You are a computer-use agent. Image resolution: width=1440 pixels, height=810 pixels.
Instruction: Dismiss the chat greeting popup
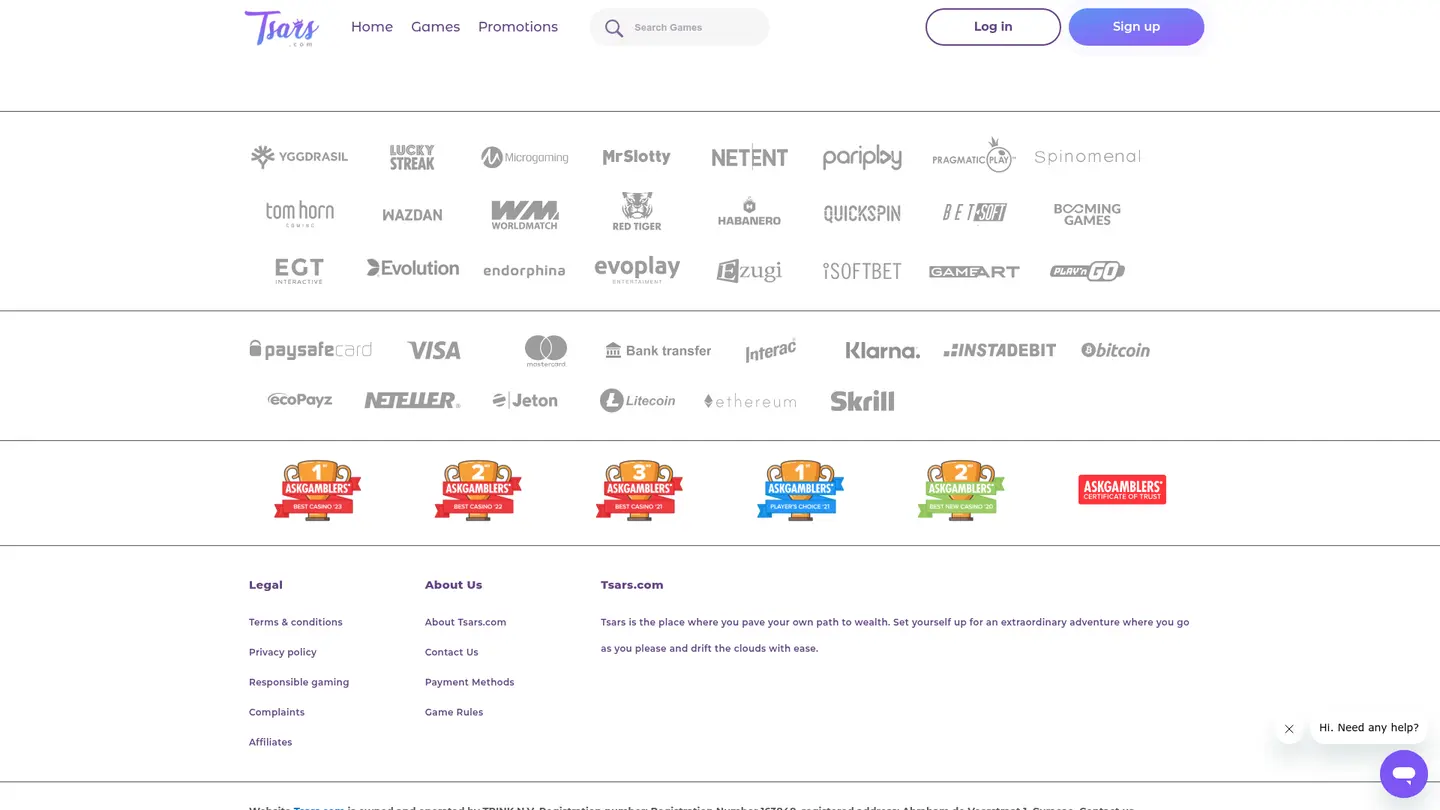(x=1289, y=729)
